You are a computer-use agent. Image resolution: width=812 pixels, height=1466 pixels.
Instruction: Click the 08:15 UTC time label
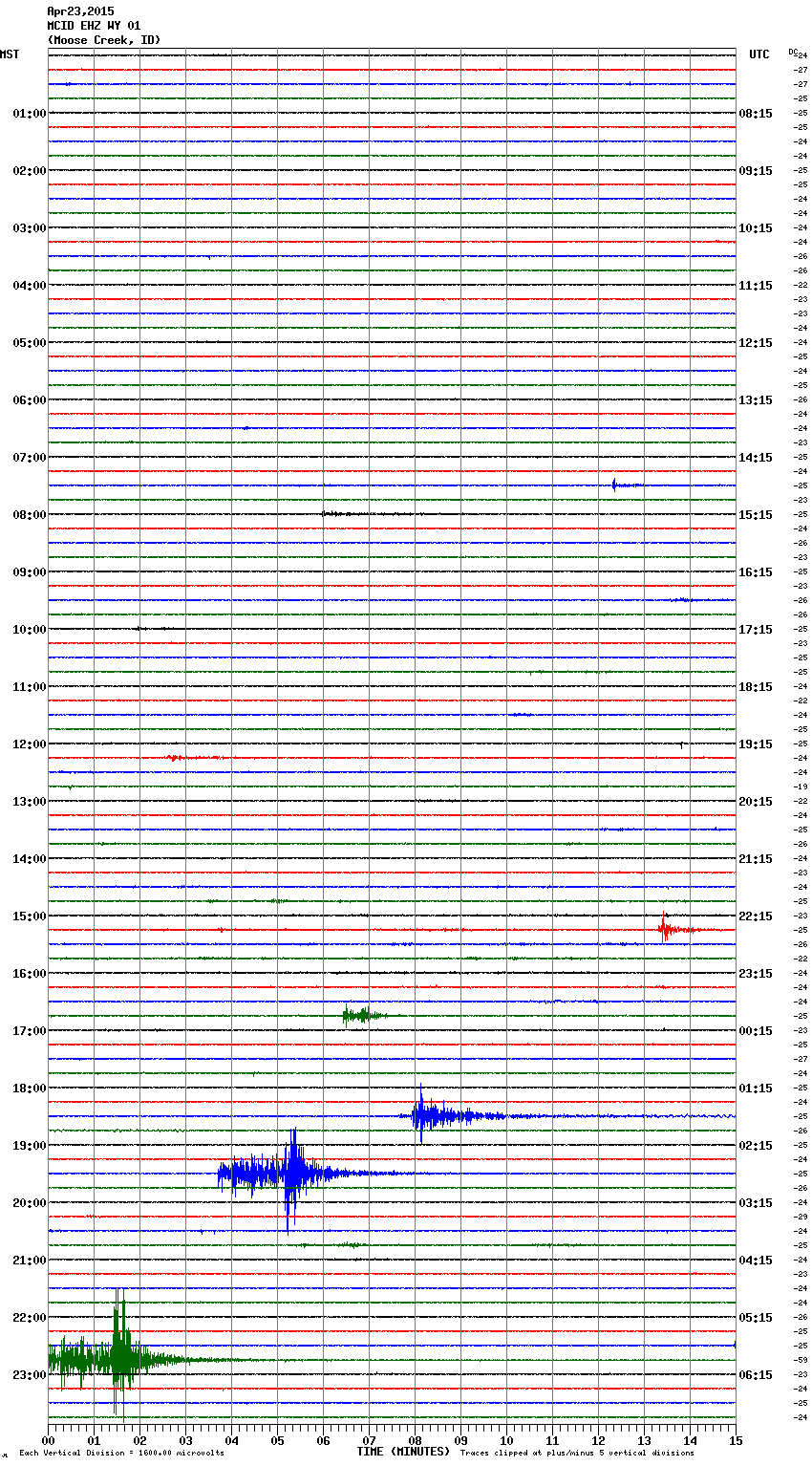756,114
